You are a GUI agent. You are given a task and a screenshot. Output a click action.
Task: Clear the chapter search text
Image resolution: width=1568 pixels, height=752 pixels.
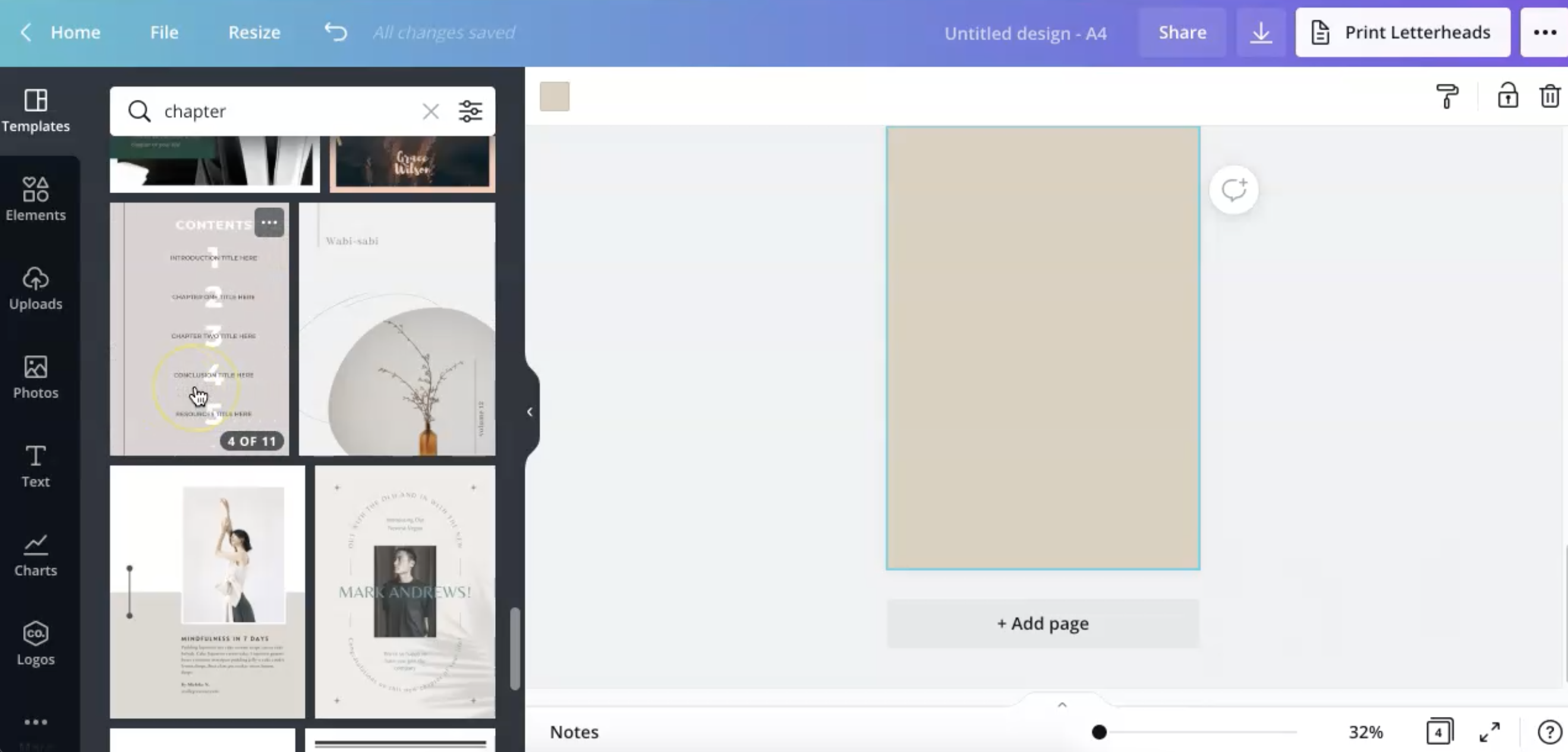click(x=430, y=111)
